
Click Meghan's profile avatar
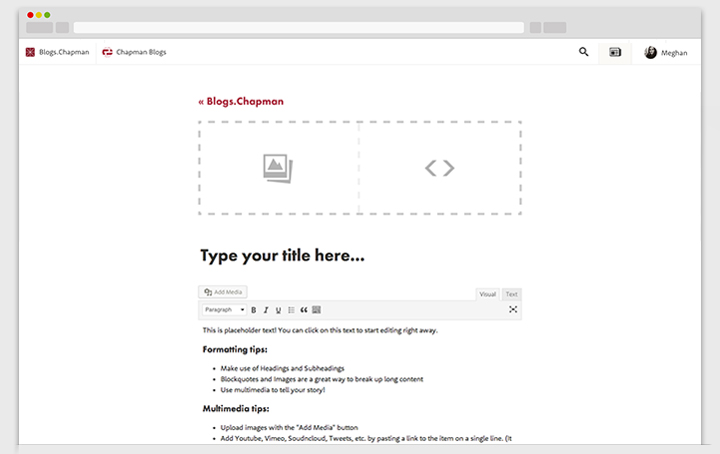tap(651, 52)
